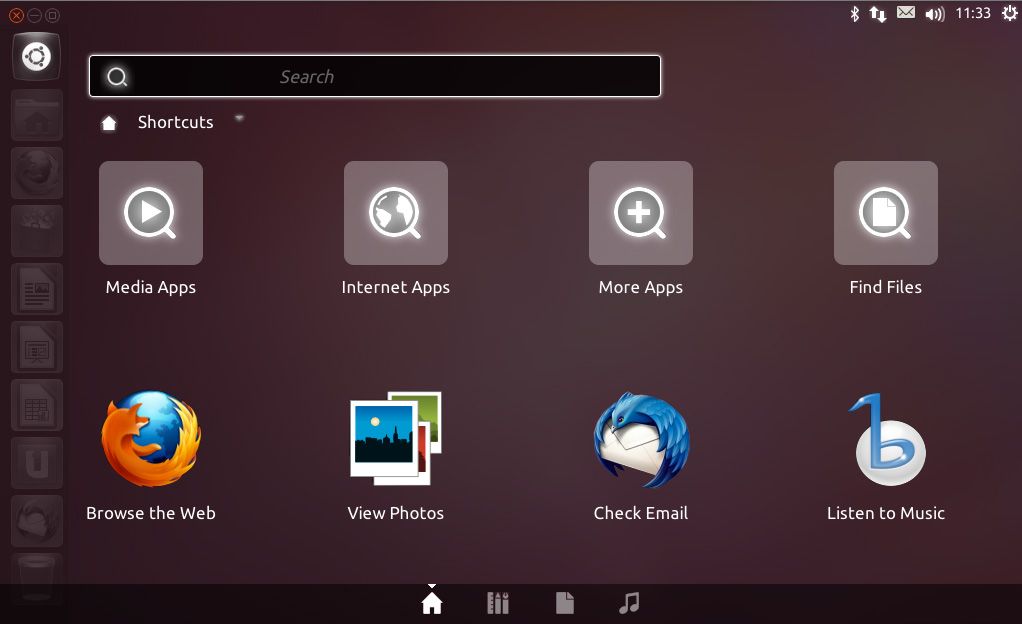Open LibreOffice Impress launcher icon
The height and width of the screenshot is (624, 1022).
pos(36,347)
